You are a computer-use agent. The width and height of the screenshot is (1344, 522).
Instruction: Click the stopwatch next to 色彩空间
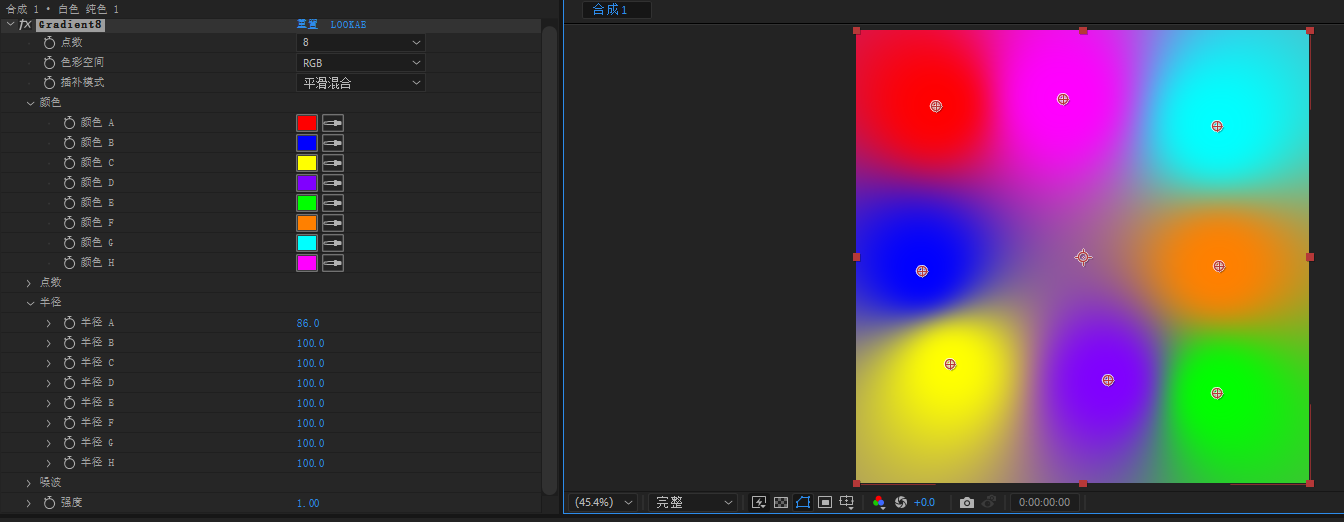pyautogui.click(x=50, y=62)
